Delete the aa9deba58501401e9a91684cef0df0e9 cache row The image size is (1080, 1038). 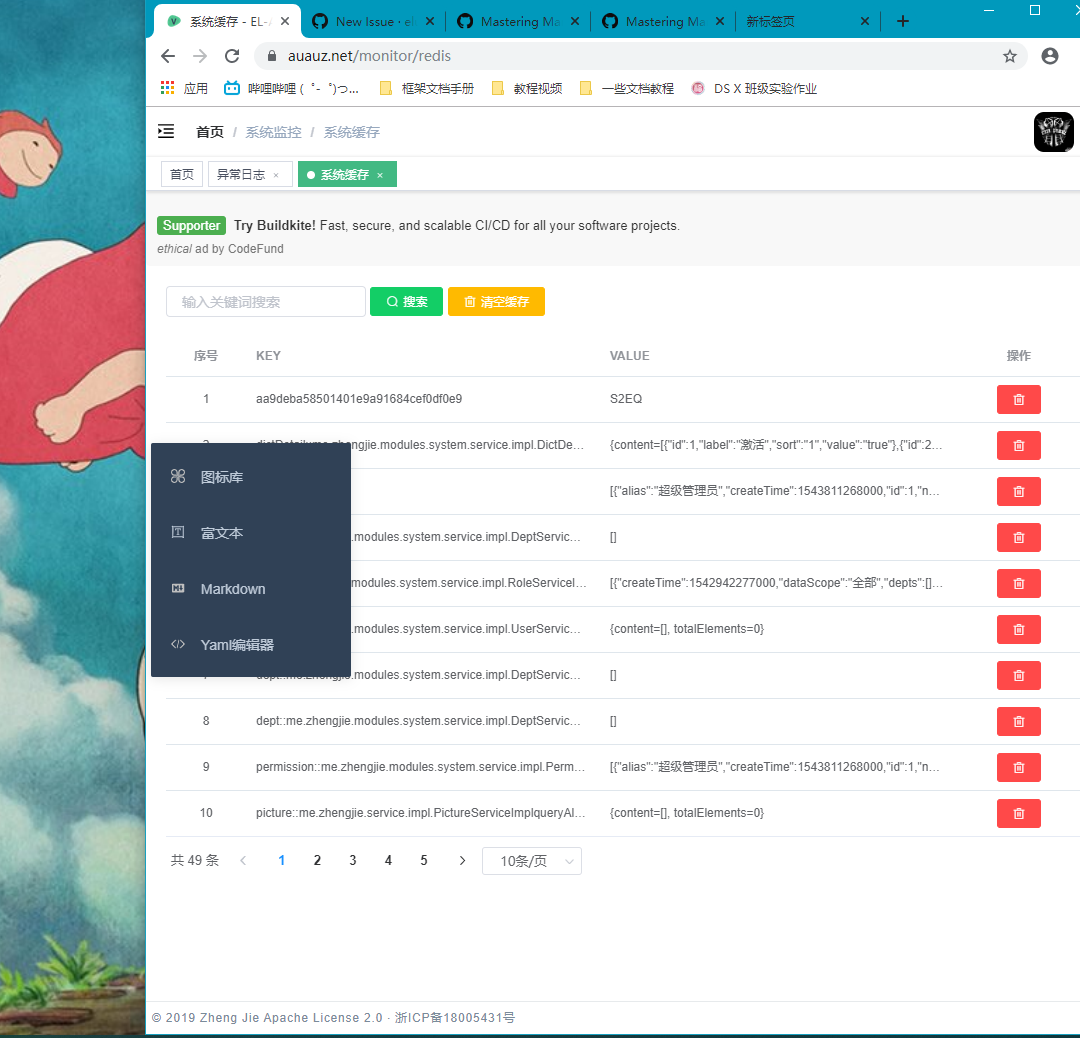click(1018, 399)
